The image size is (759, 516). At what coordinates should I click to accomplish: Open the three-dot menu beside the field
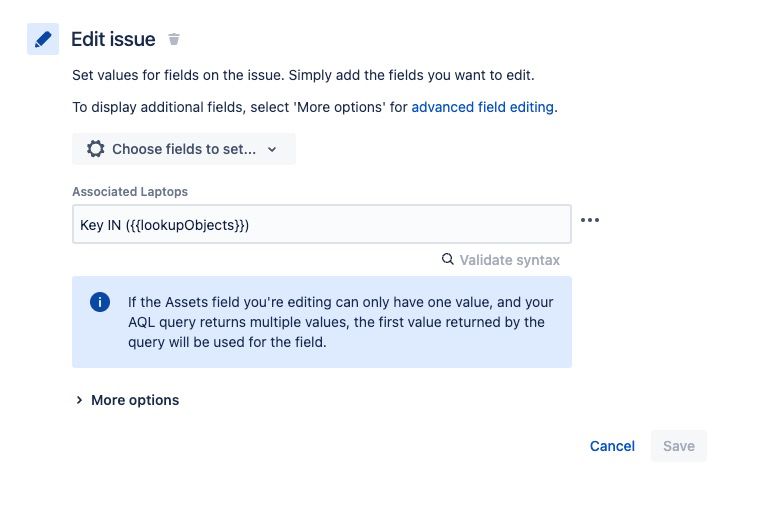[590, 220]
